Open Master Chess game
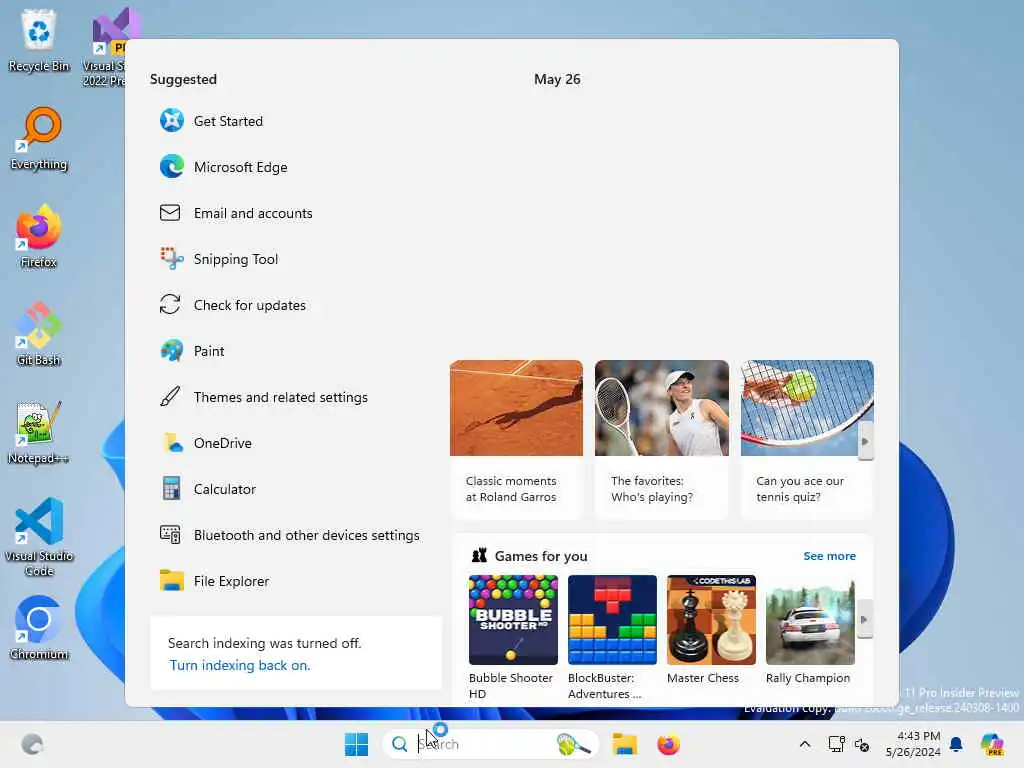The width and height of the screenshot is (1024, 768). (x=711, y=630)
